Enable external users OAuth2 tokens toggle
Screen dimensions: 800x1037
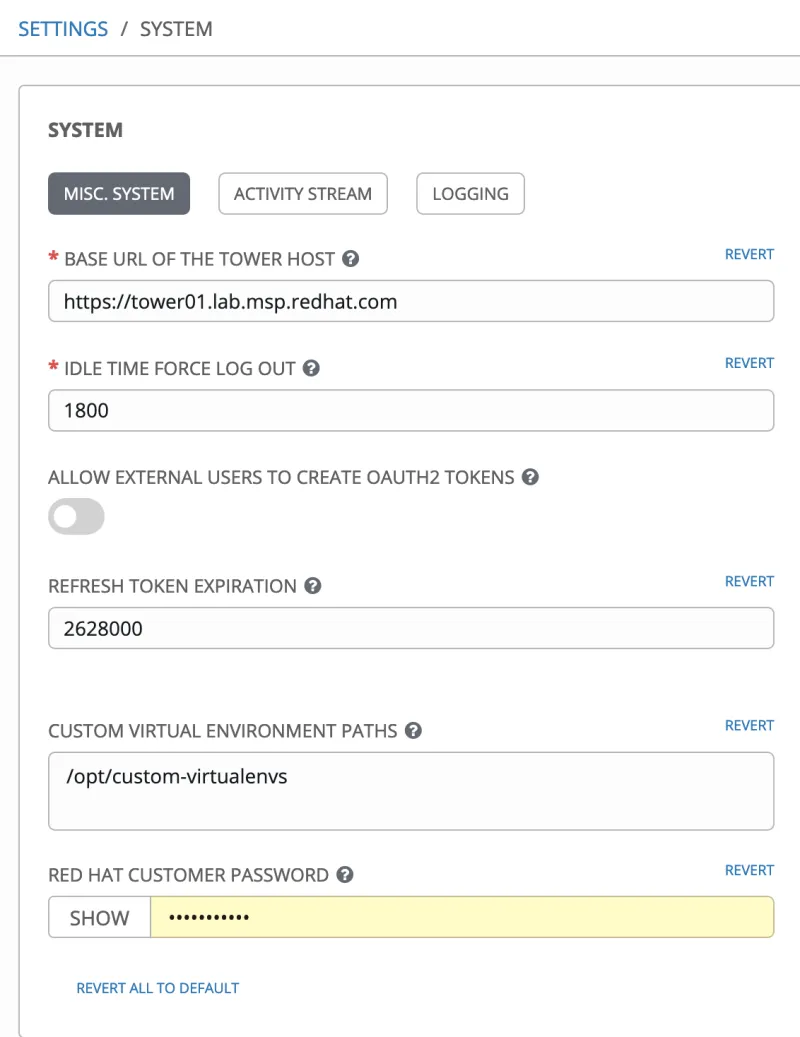point(77,516)
